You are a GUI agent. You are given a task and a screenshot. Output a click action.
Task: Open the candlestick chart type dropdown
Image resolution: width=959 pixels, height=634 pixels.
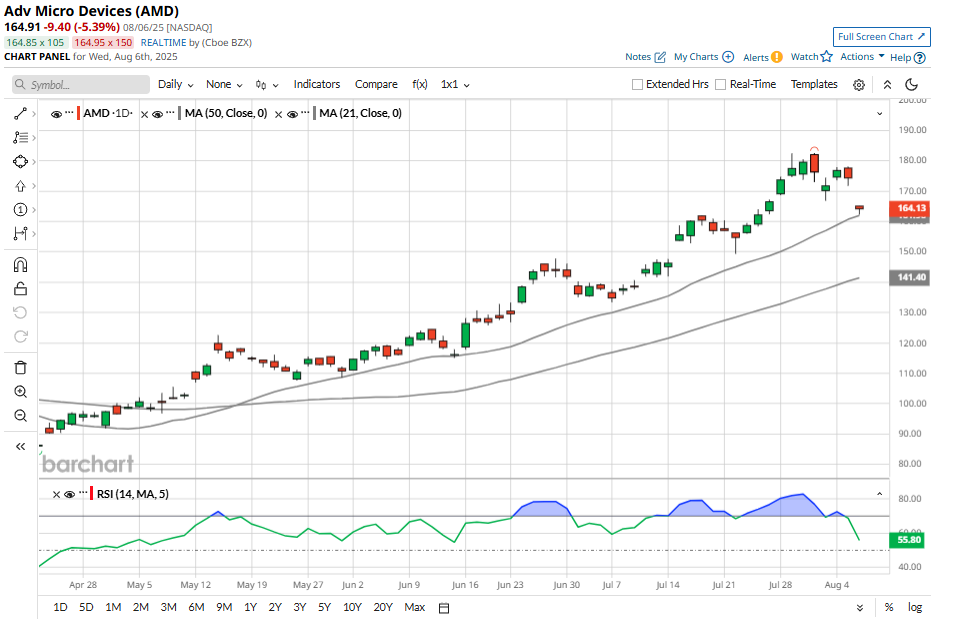(267, 85)
